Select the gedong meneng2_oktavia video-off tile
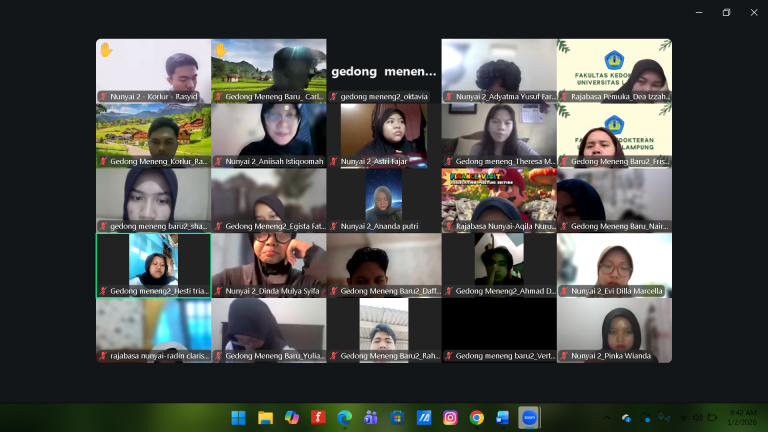The height and width of the screenshot is (432, 768). click(x=384, y=71)
